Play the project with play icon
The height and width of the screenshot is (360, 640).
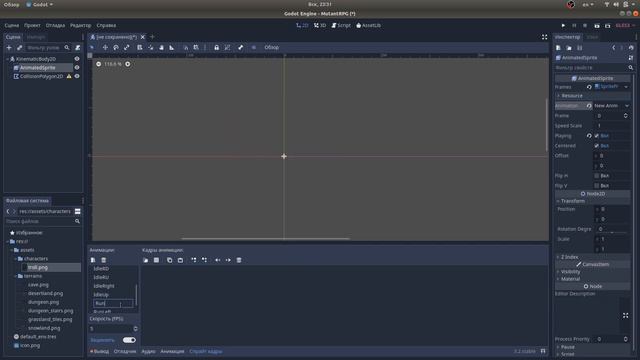click(x=563, y=25)
